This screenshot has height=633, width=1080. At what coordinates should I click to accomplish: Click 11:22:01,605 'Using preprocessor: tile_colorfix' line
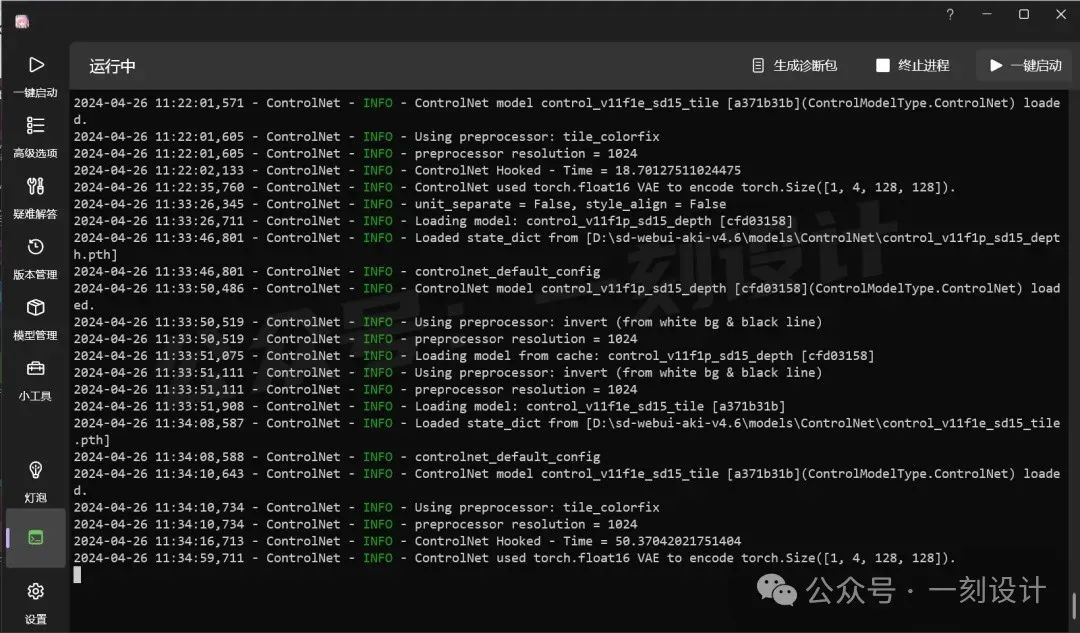tap(366, 136)
